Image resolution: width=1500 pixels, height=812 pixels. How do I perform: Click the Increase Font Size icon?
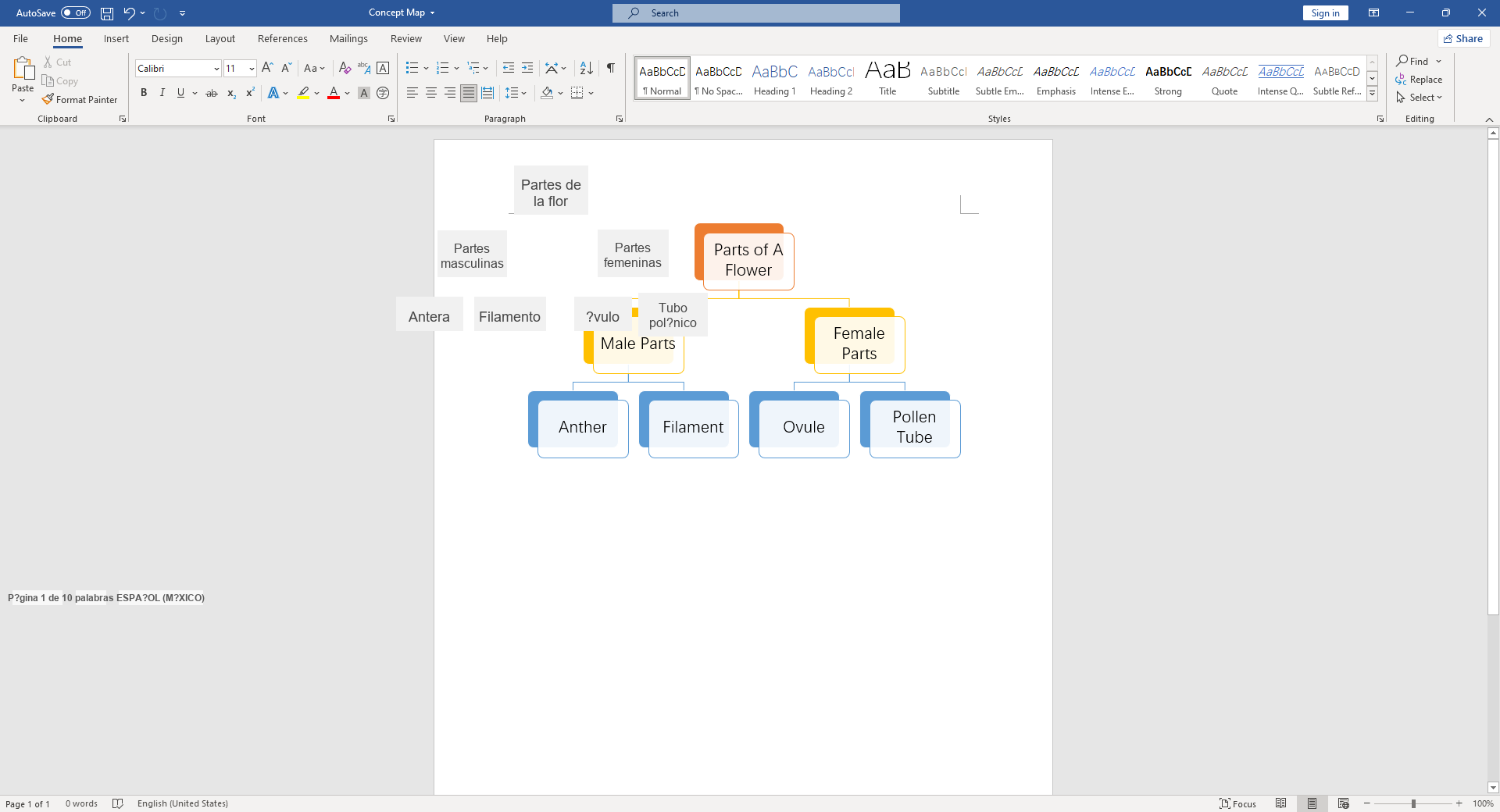267,69
